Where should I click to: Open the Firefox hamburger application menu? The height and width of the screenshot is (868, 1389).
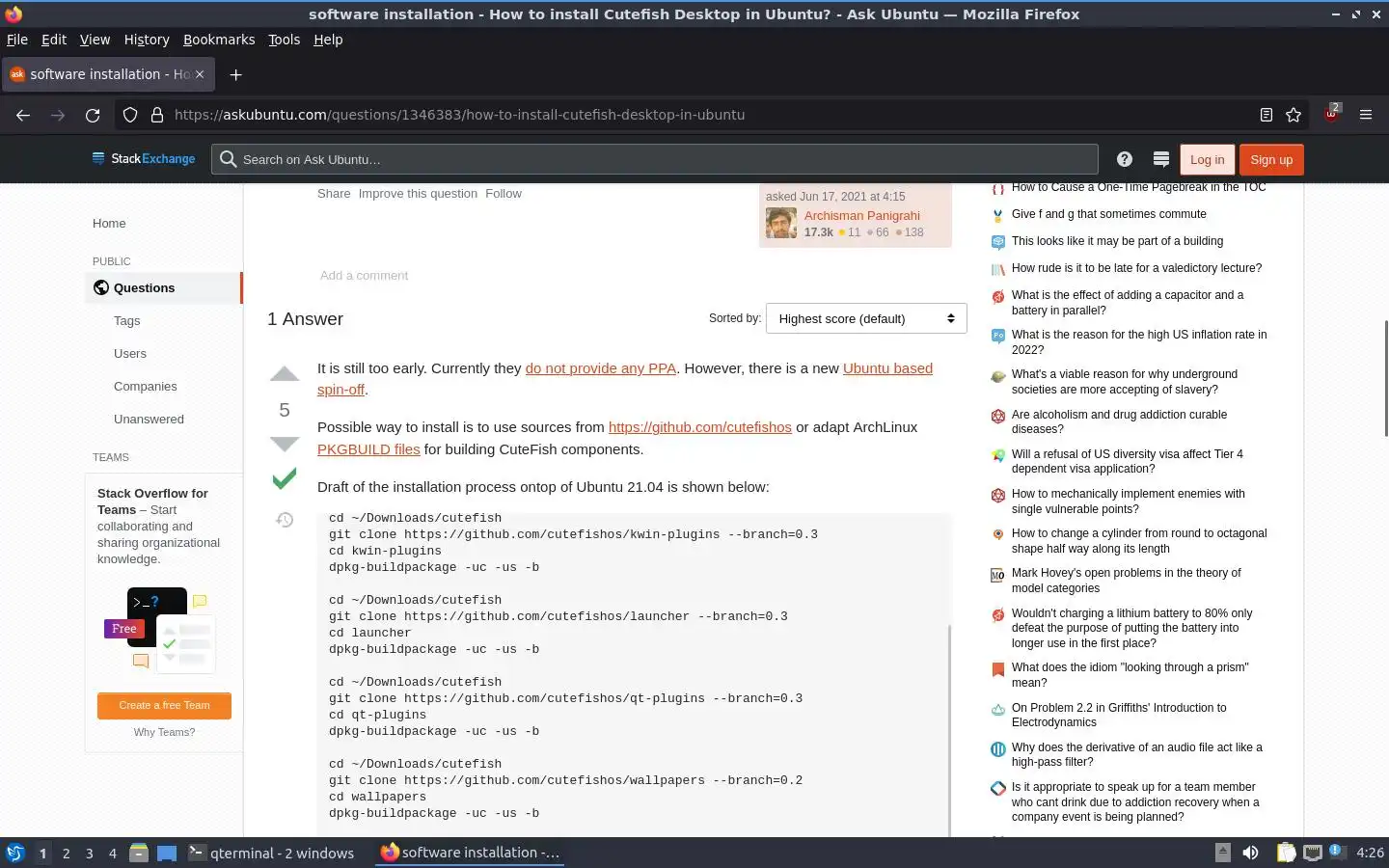click(x=1366, y=115)
